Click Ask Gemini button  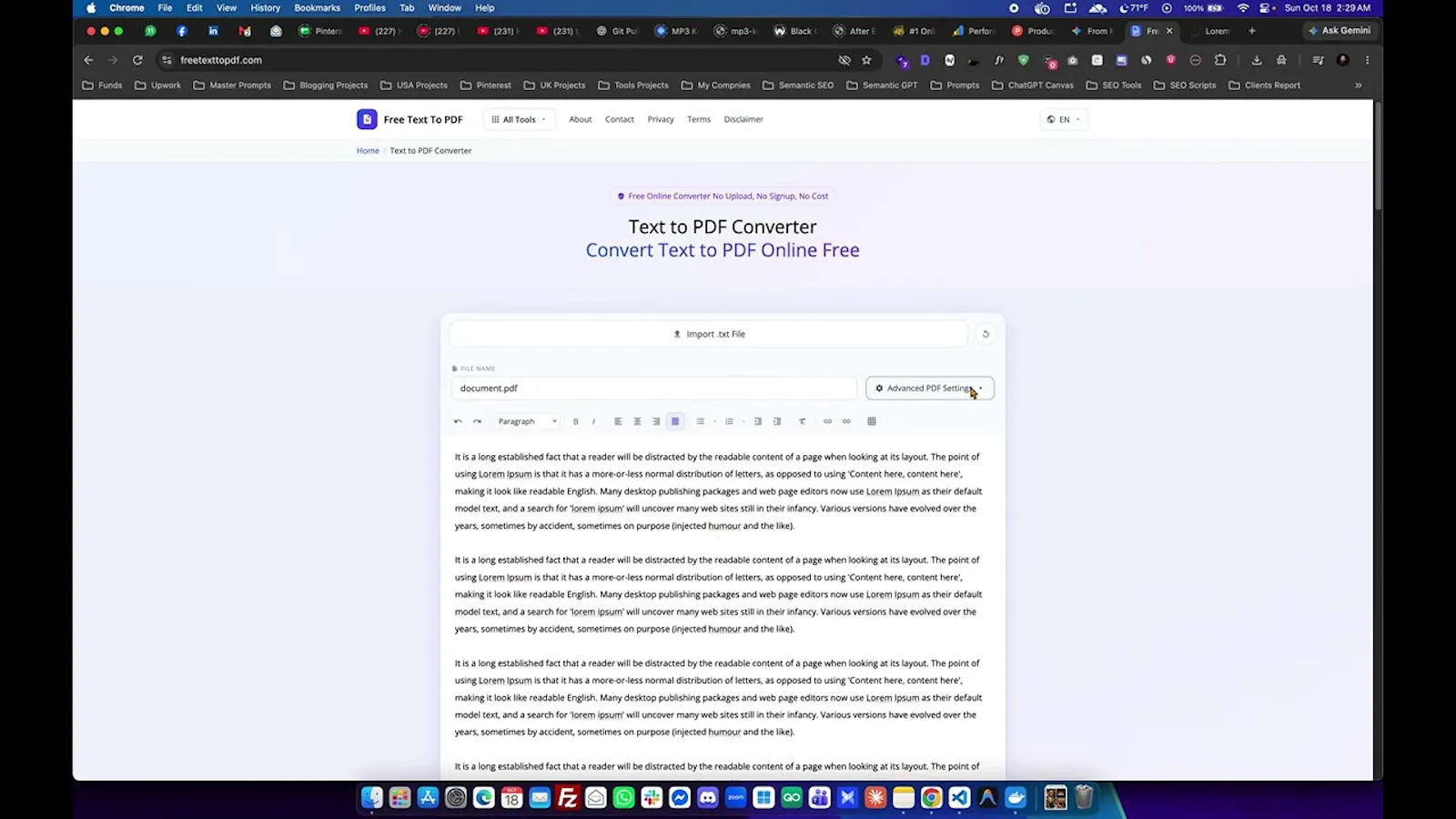1340,31
